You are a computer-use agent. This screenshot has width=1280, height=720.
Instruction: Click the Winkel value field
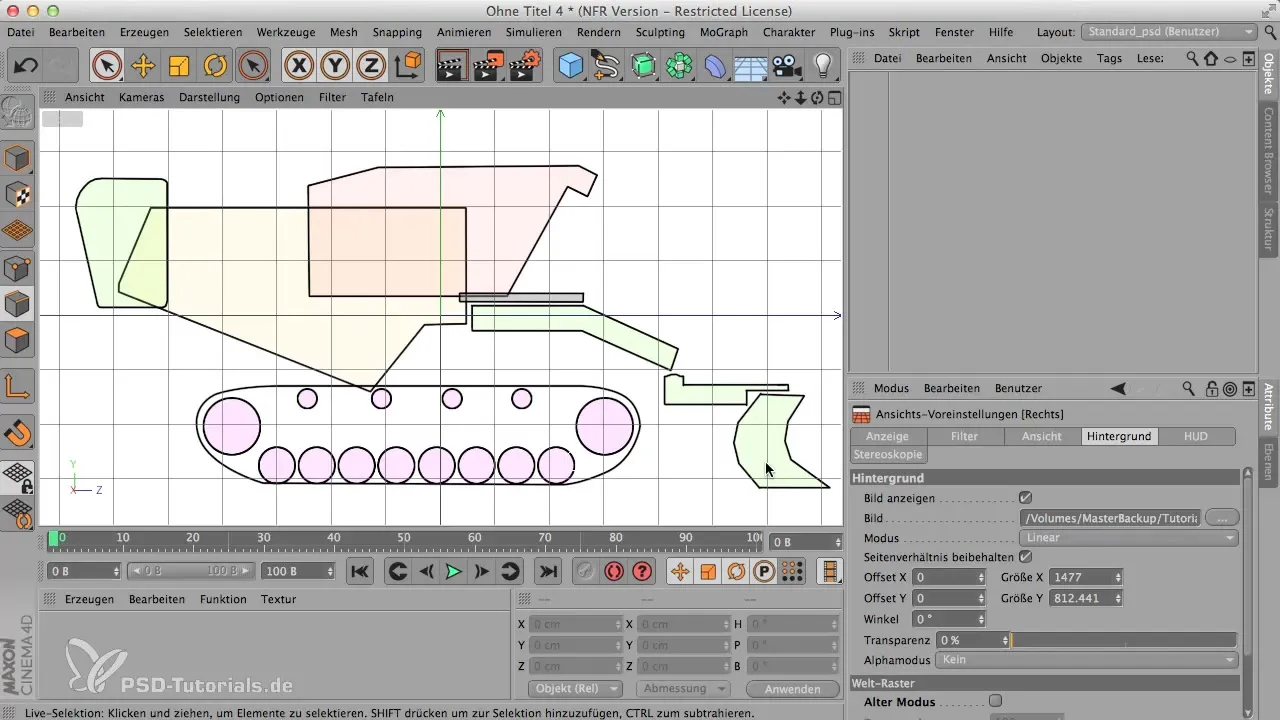tap(949, 619)
